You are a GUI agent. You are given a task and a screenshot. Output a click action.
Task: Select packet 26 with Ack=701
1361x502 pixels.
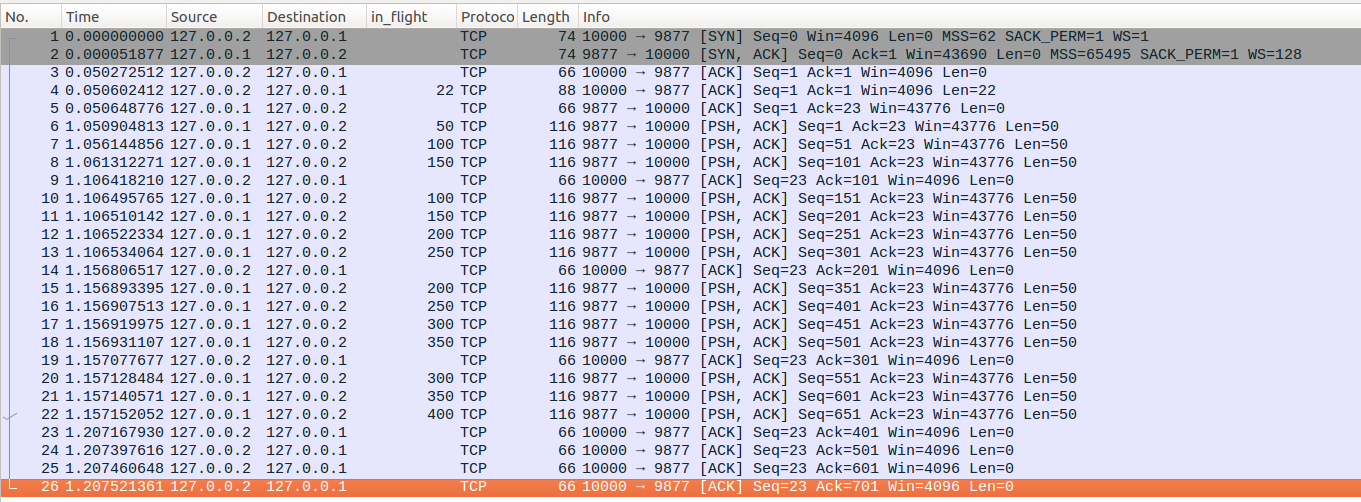(x=680, y=487)
